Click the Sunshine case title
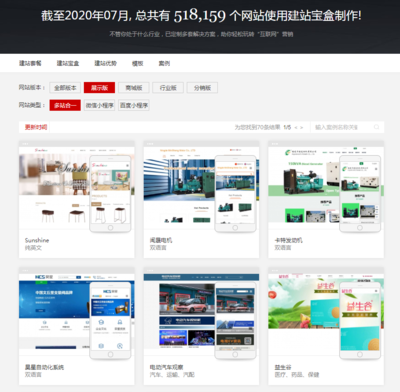 click(37, 240)
